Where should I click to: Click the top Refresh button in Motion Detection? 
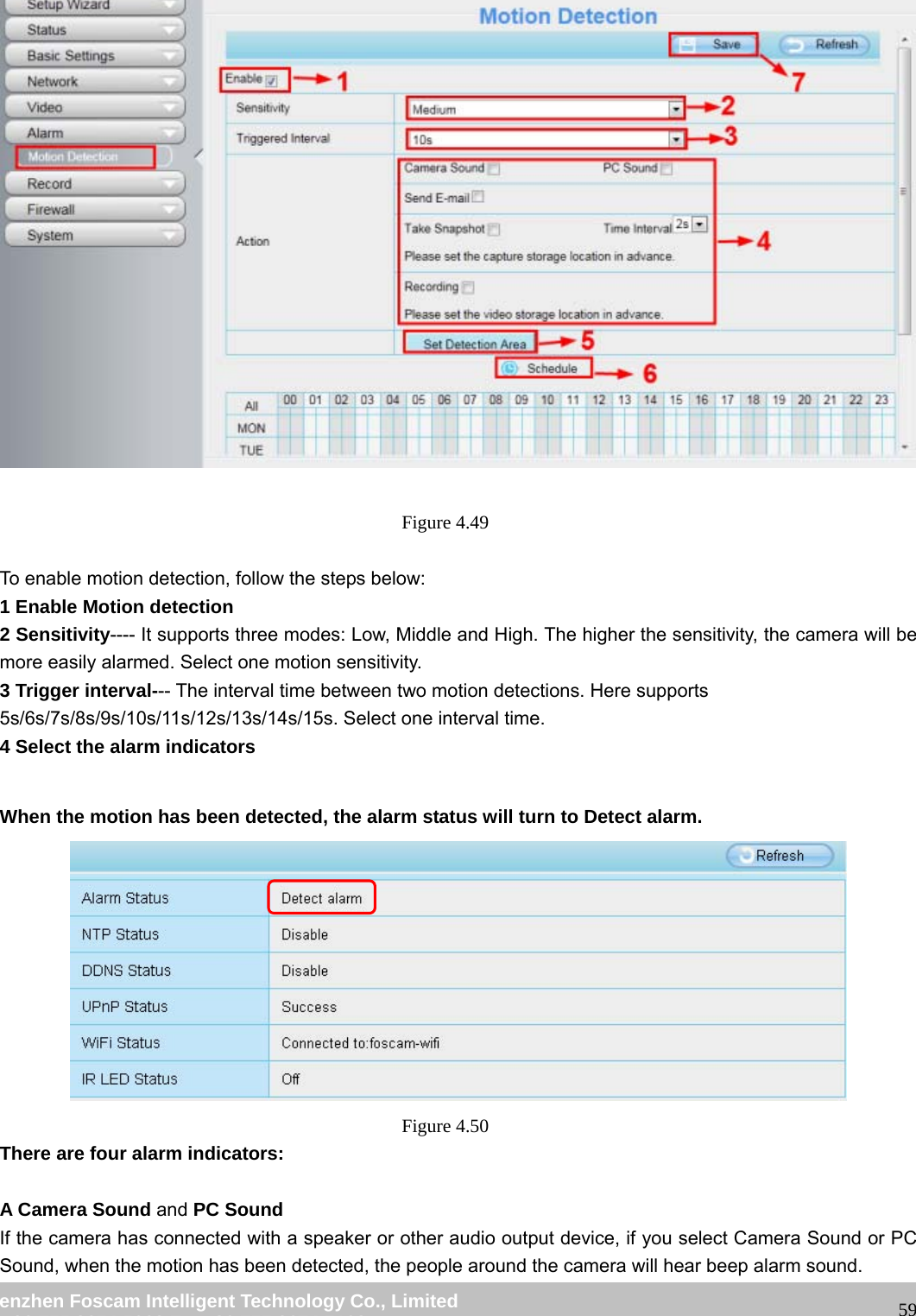point(824,45)
